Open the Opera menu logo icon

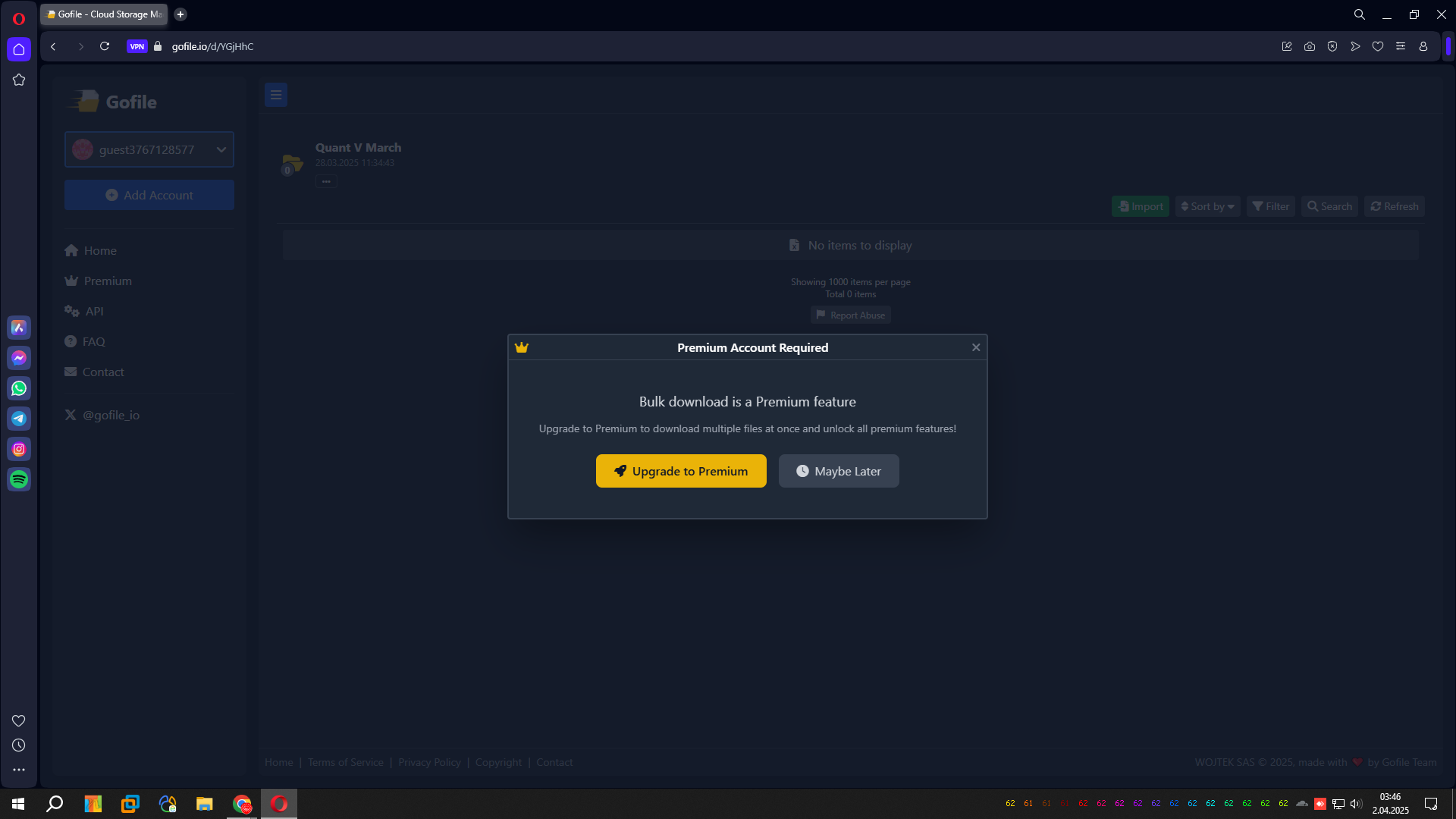click(19, 19)
